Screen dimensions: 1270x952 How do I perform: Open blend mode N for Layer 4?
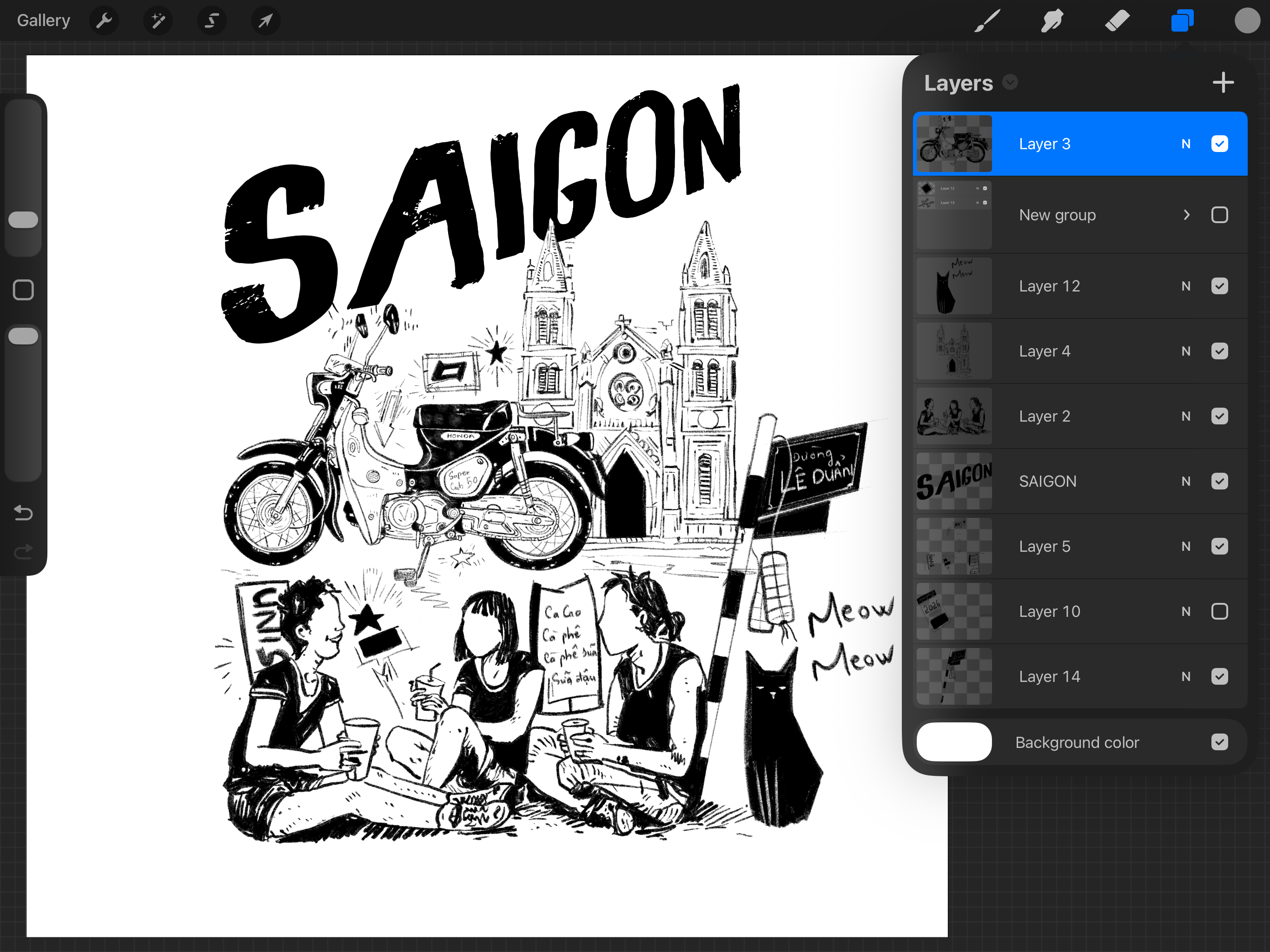point(1185,351)
